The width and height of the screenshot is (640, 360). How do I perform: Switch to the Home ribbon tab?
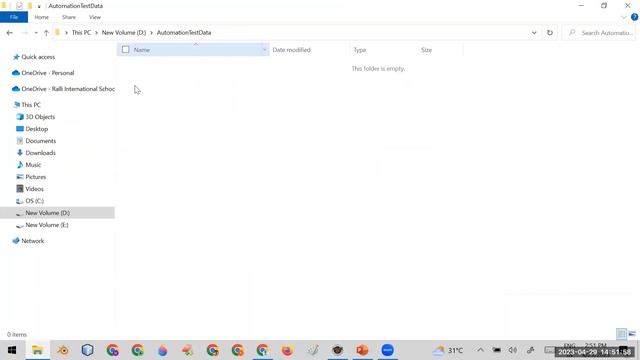pyautogui.click(x=41, y=17)
